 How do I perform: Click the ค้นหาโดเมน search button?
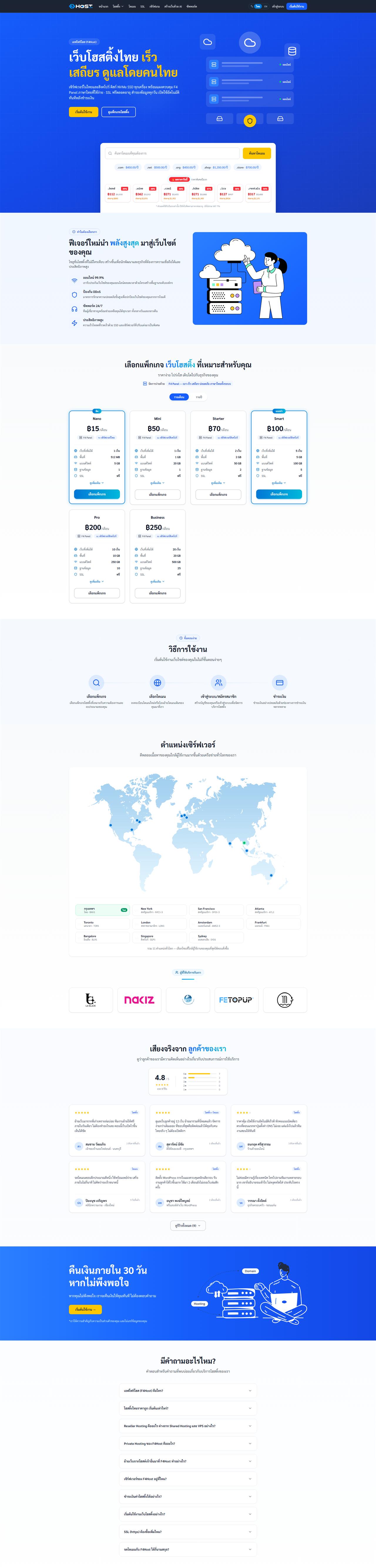(257, 153)
